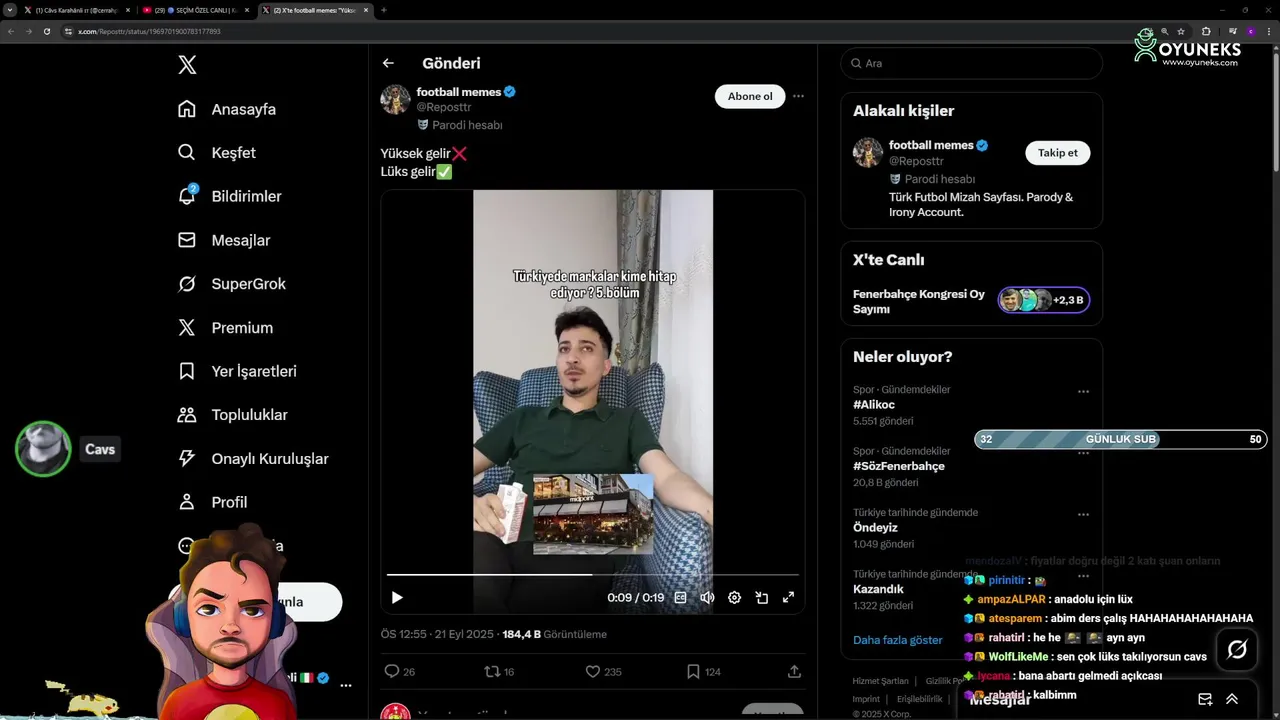Click the Ara search field
The image size is (1280, 720).
click(x=971, y=63)
